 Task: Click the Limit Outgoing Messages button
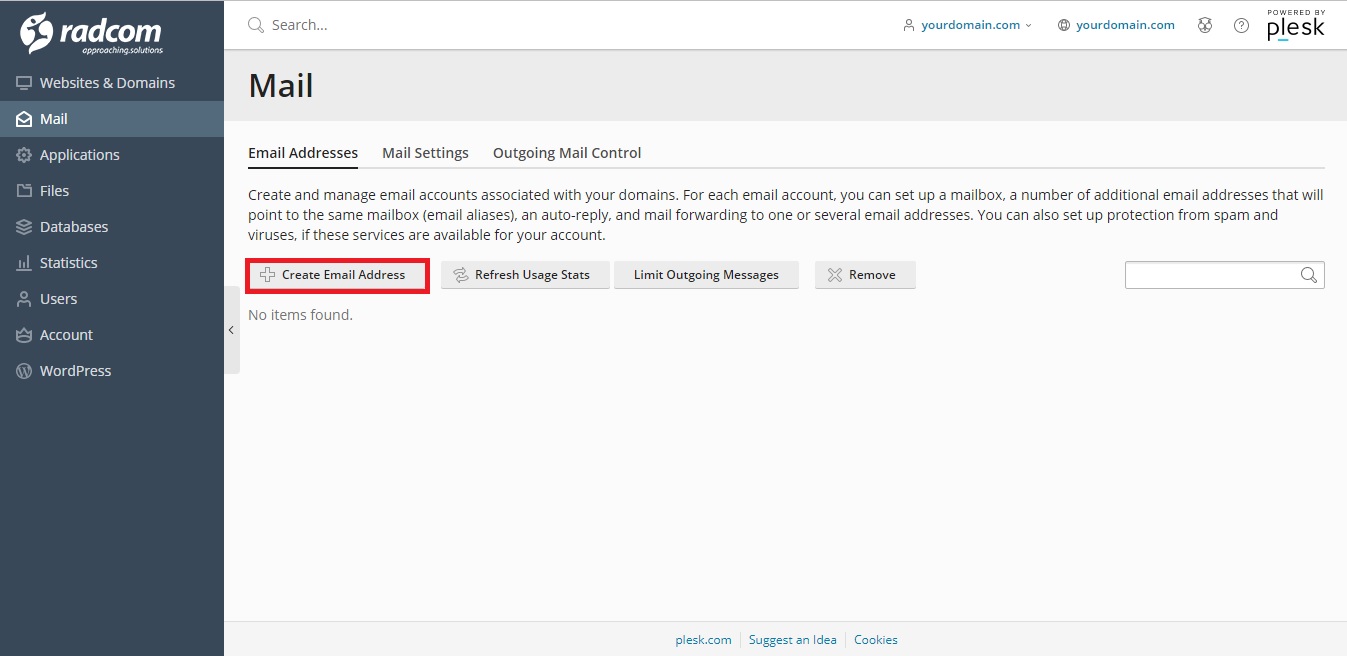pyautogui.click(x=706, y=275)
